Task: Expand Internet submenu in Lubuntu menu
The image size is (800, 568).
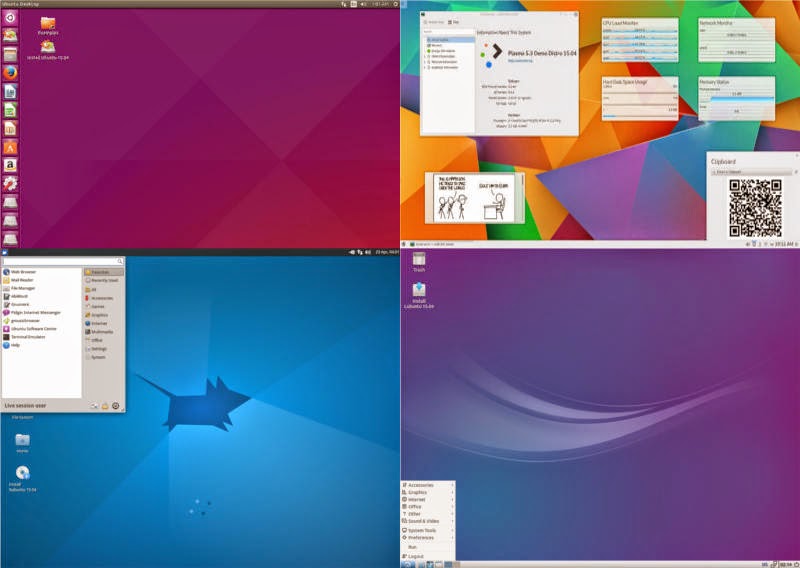Action: [428, 500]
